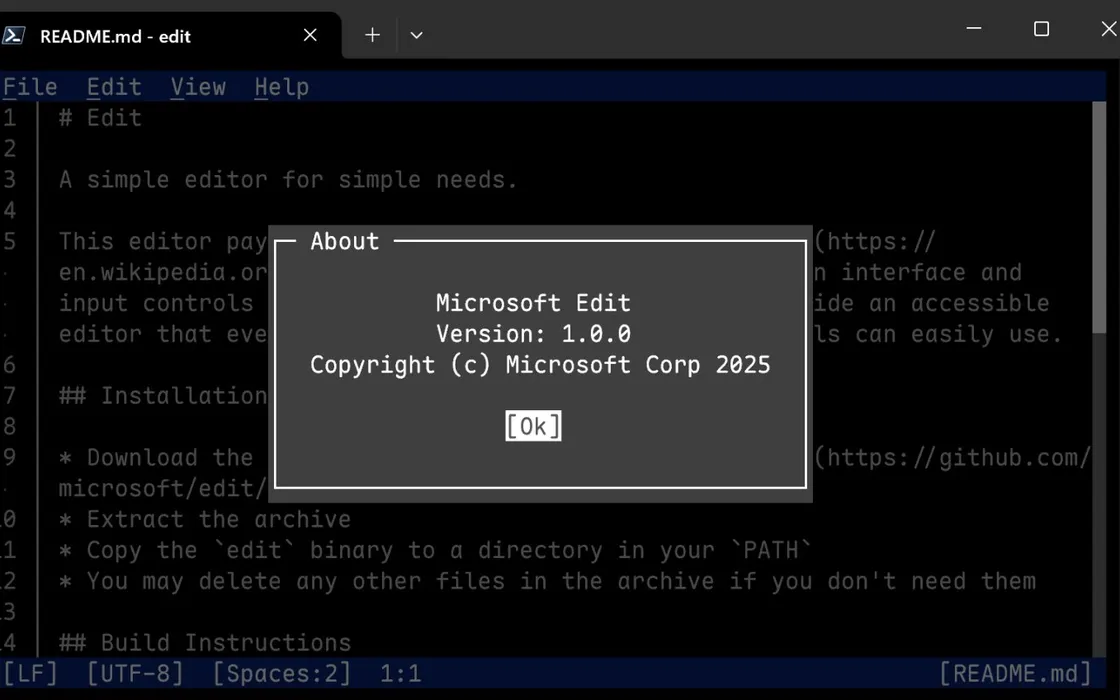Expand the new tab profile dropdown
1120x700 pixels.
click(416, 35)
